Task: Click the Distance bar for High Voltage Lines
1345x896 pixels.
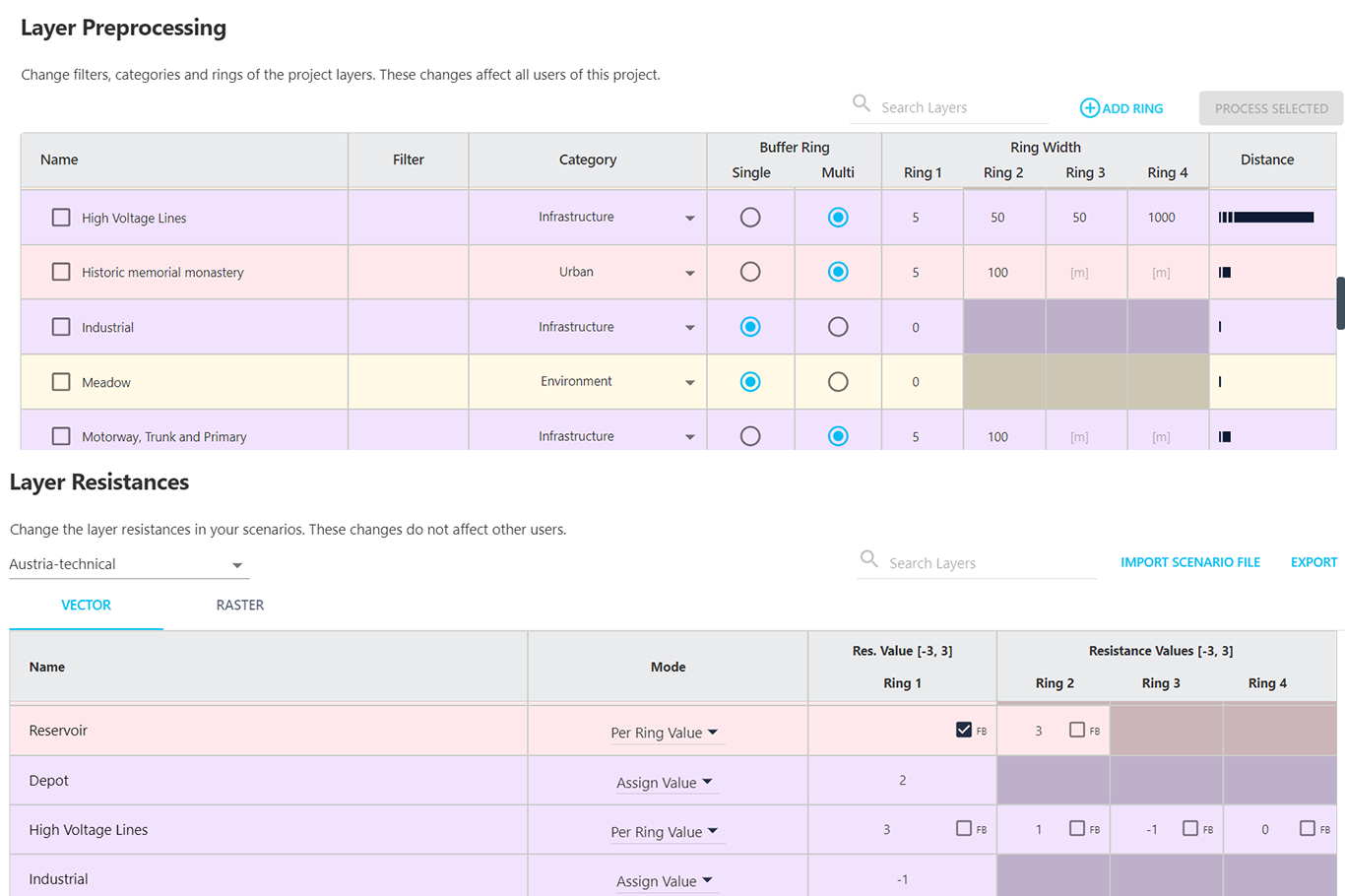Action: coord(1270,217)
